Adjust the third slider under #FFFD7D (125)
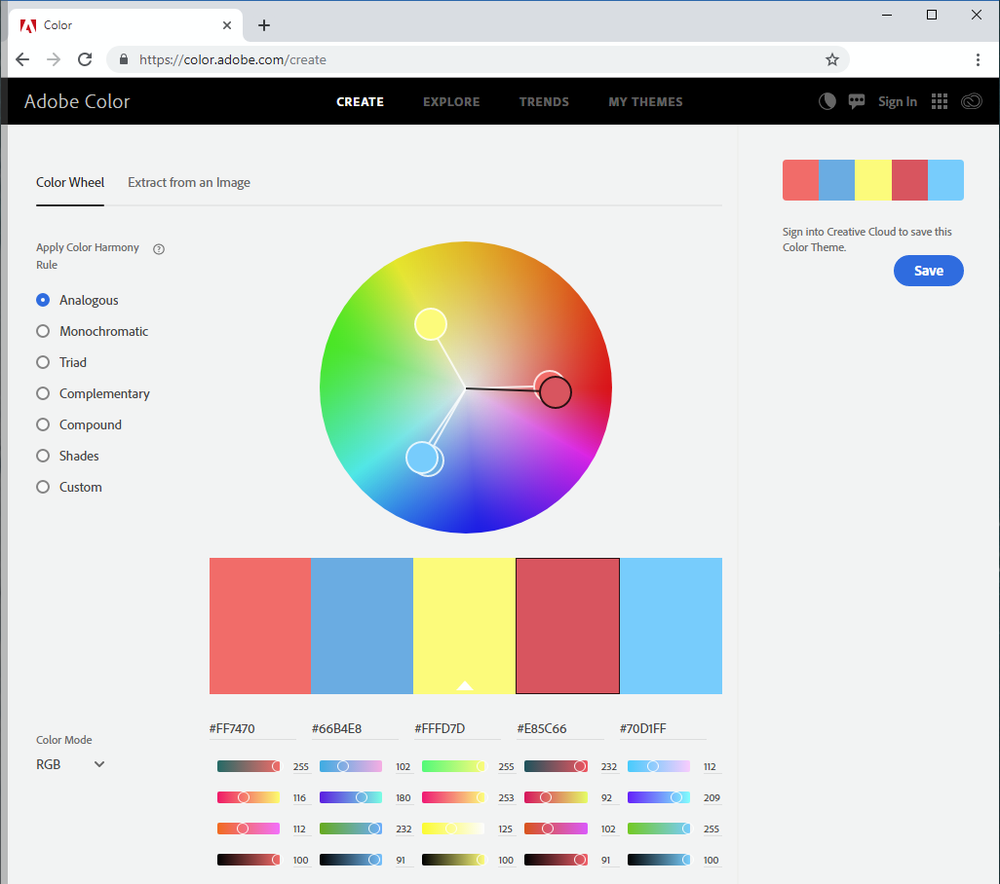 (x=453, y=829)
